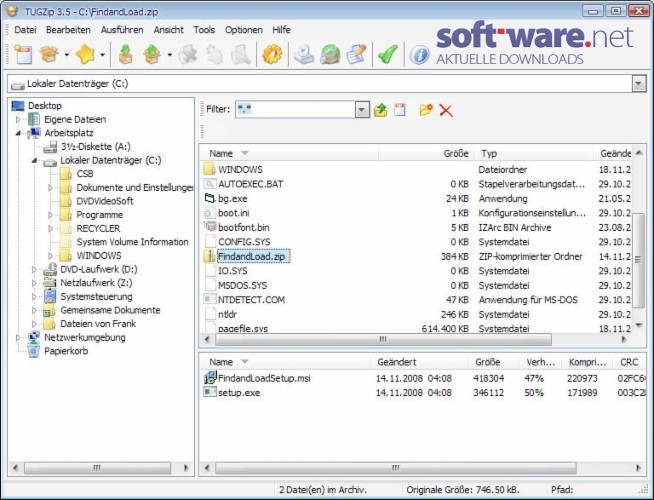Expand the Eigene Dateien tree node

[18, 120]
